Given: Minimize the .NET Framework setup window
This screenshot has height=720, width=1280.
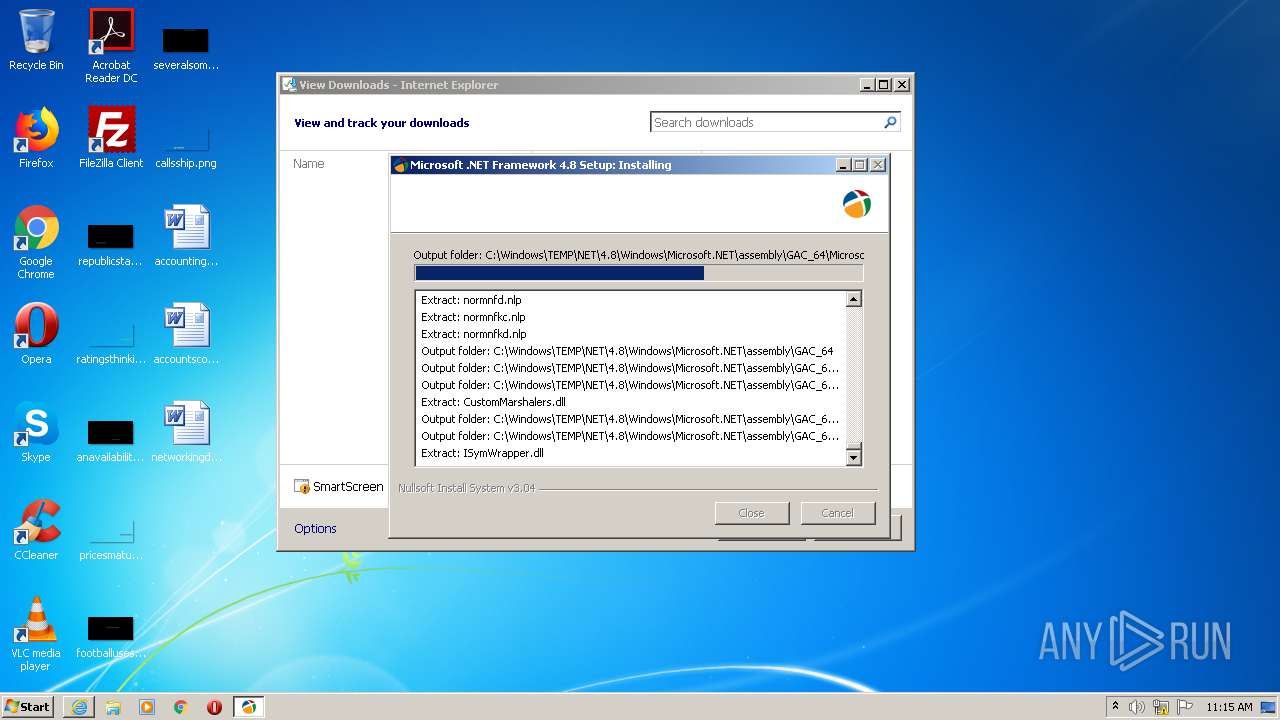Looking at the screenshot, I should tap(843, 165).
